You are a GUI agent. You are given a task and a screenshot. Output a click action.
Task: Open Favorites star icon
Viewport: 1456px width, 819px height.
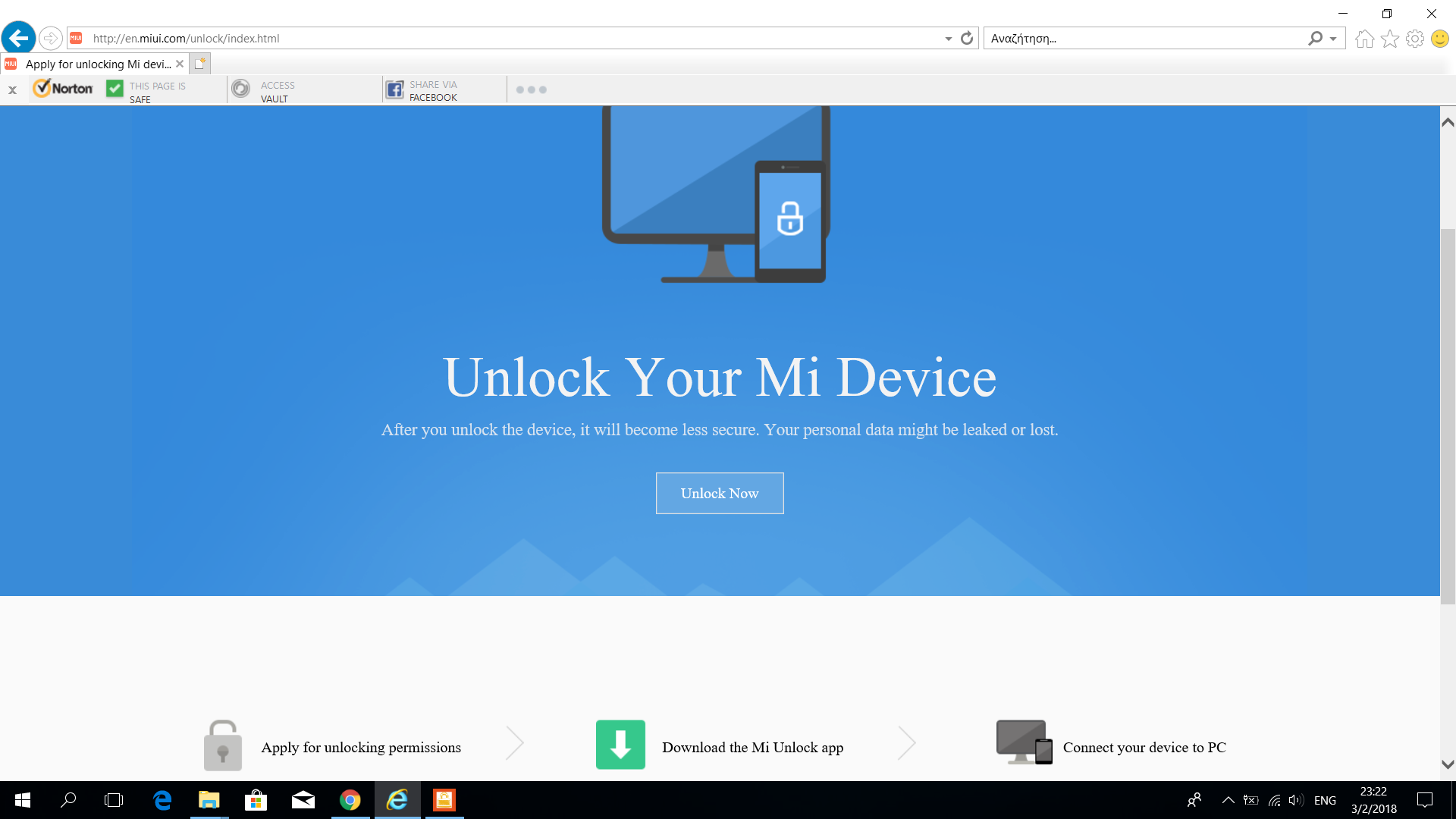click(x=1390, y=39)
